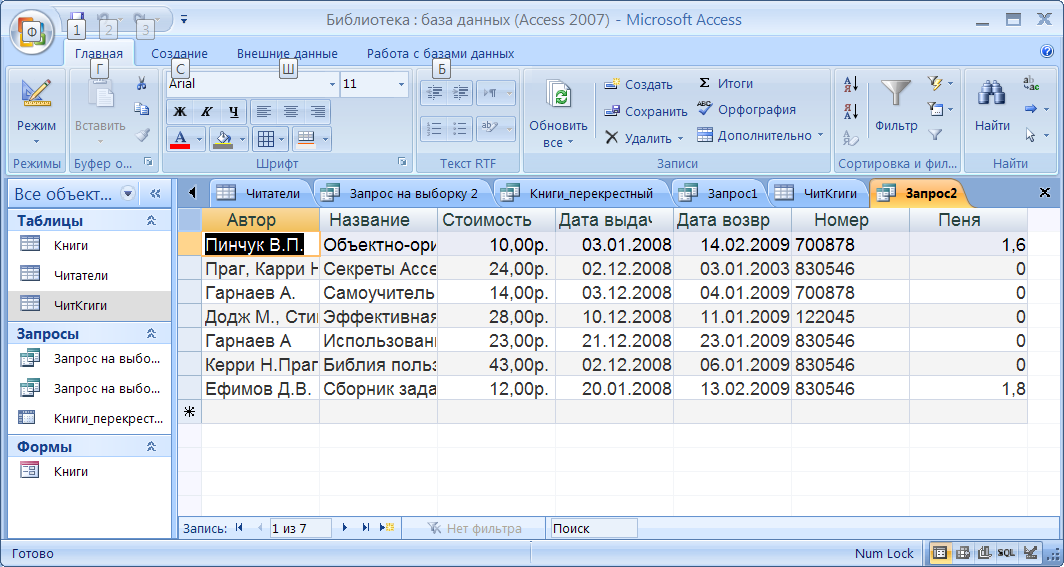Viewport: 1064px width, 567px height.
Task: Click the Copy icon in clipboard group
Action: click(x=141, y=109)
